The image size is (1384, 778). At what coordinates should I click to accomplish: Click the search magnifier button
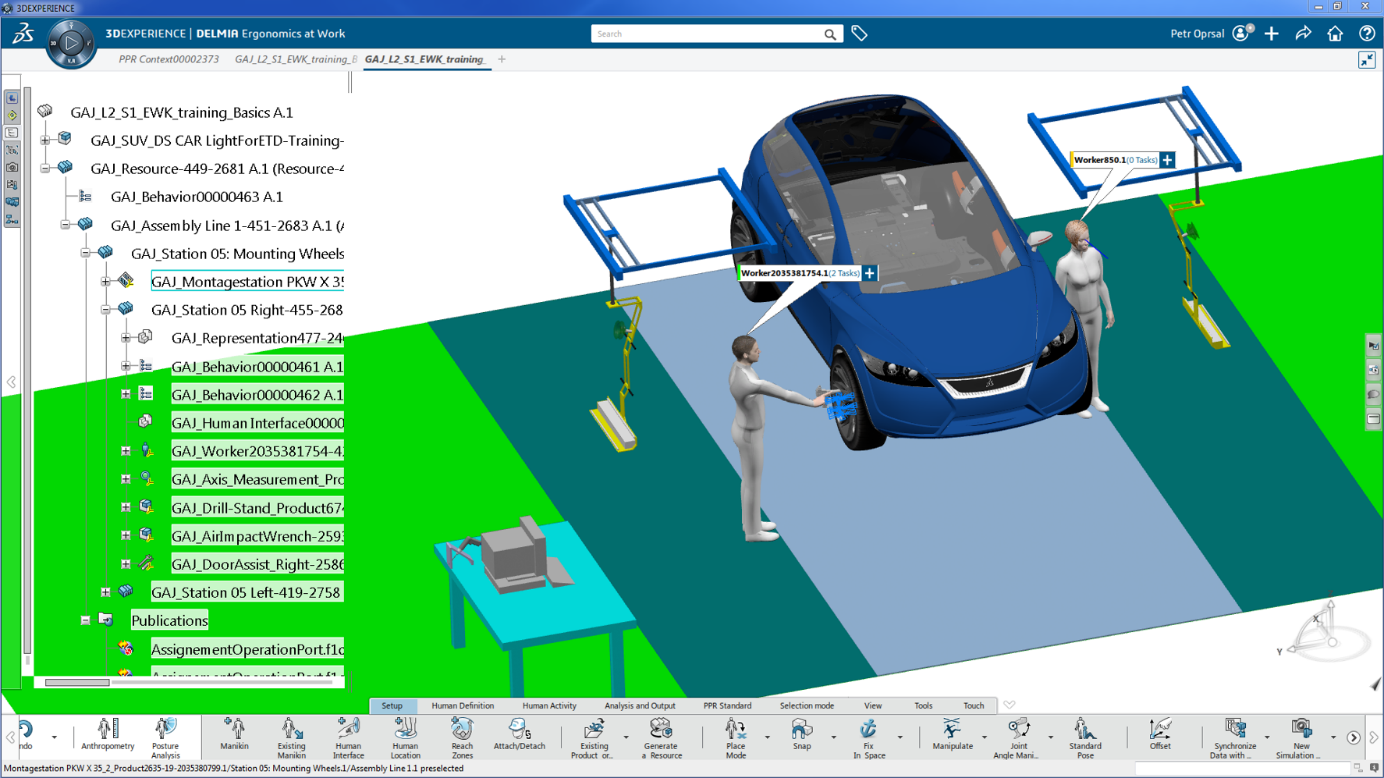tap(830, 34)
